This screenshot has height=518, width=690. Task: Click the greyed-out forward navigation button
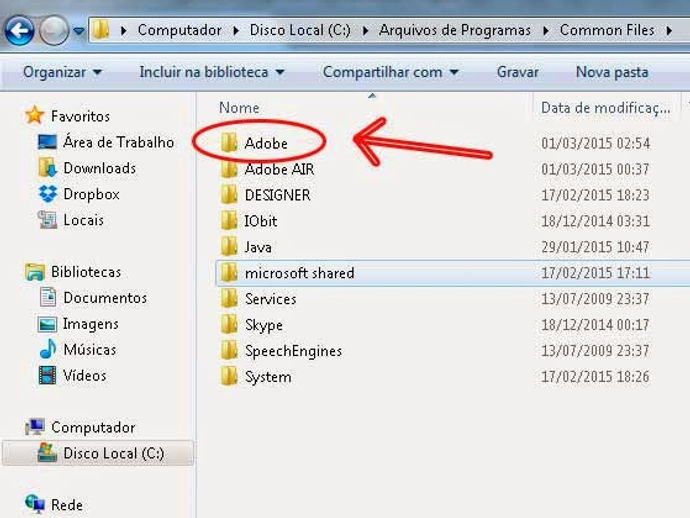click(x=54, y=30)
